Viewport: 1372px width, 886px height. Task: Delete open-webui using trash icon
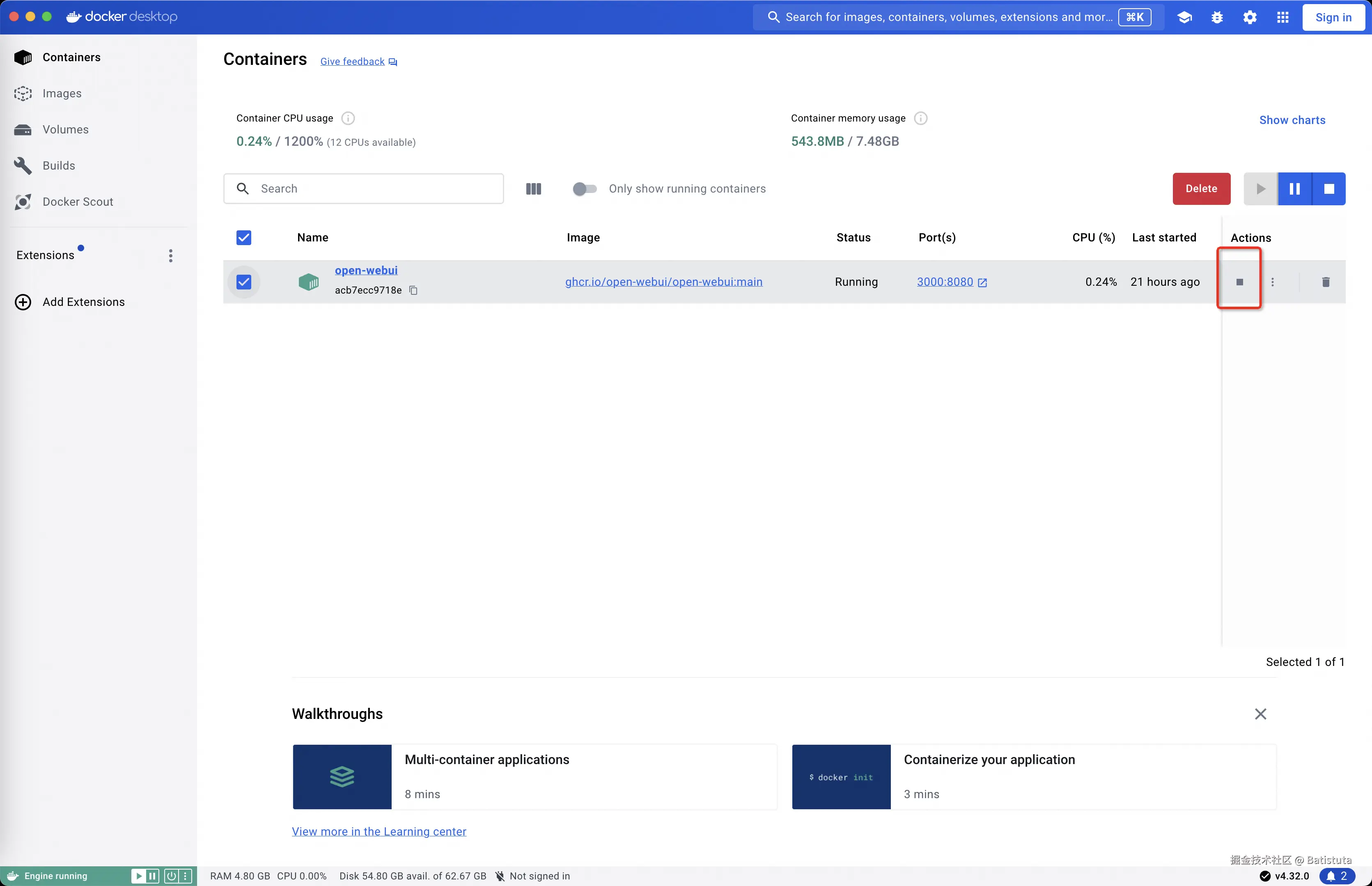(x=1325, y=282)
